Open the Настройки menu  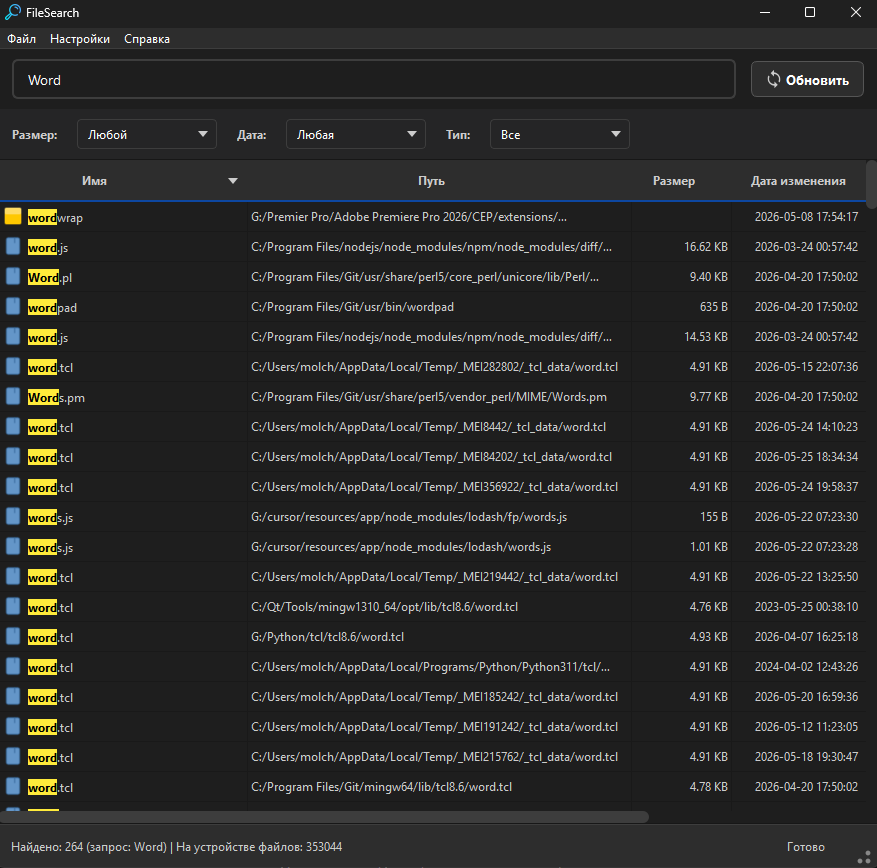pyautogui.click(x=80, y=39)
